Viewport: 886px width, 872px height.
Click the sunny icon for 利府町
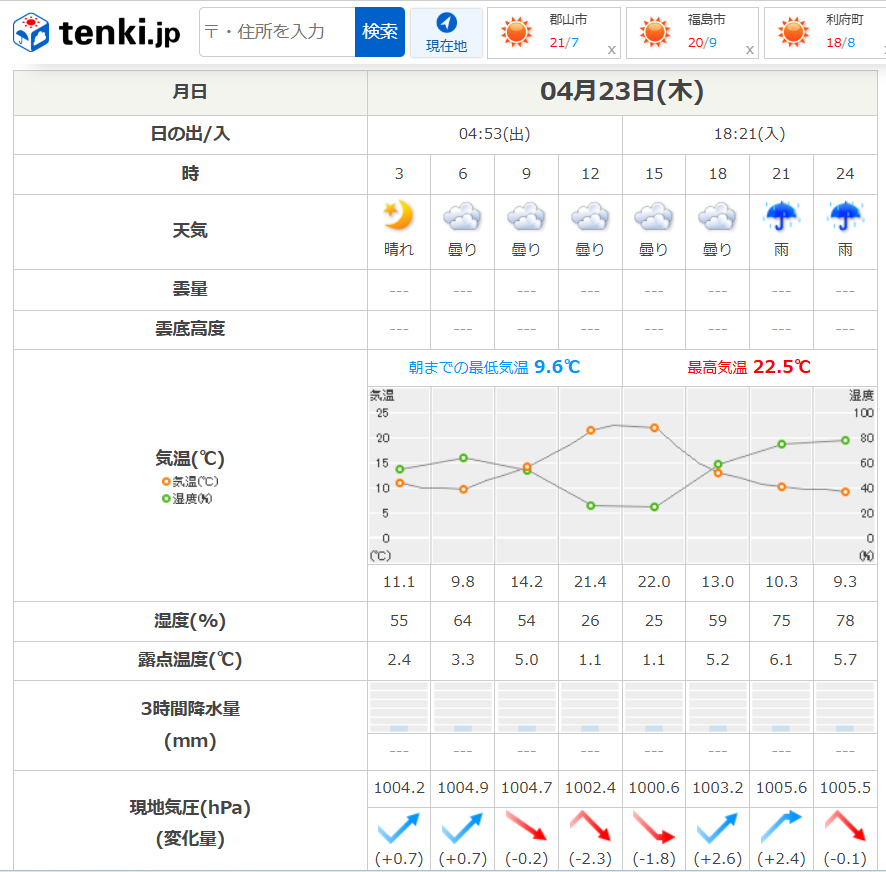[794, 33]
